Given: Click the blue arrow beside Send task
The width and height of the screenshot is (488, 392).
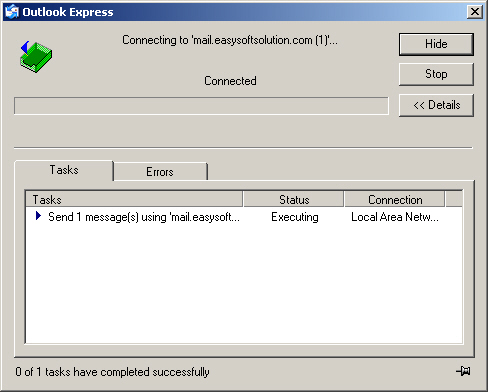Looking at the screenshot, I should pyautogui.click(x=38, y=216).
